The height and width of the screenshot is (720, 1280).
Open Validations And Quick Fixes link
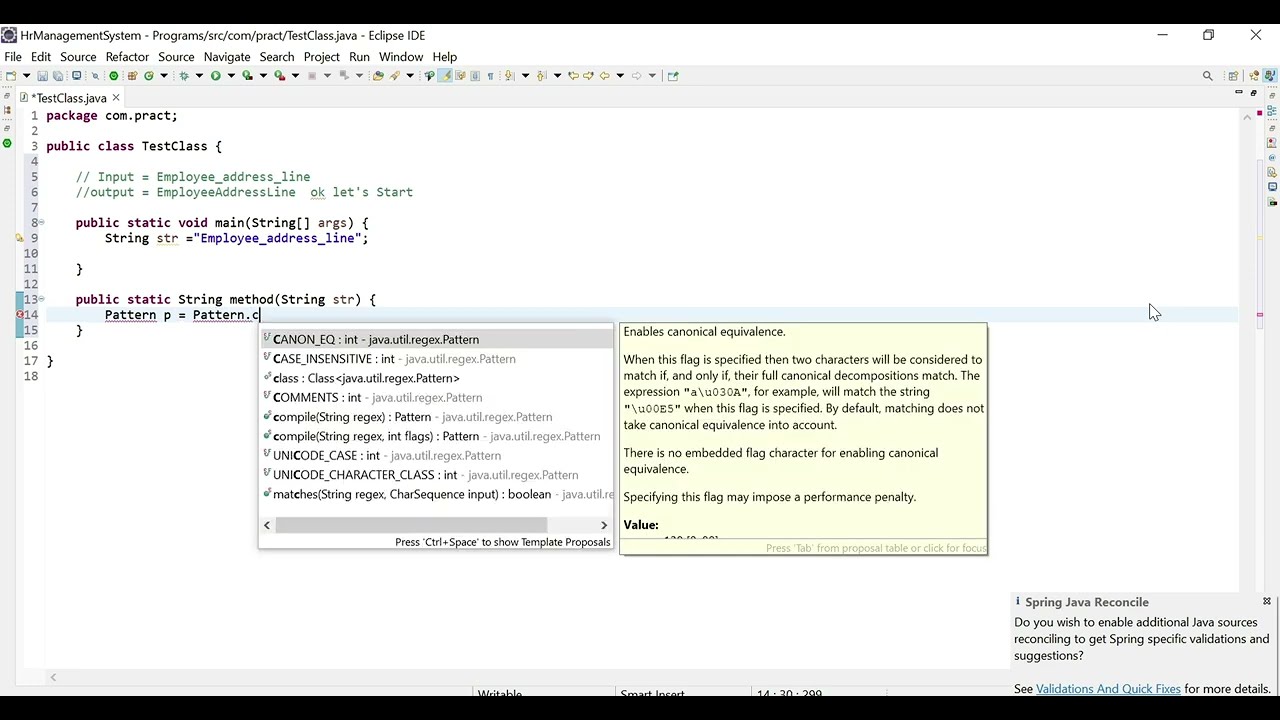[x=1108, y=689]
